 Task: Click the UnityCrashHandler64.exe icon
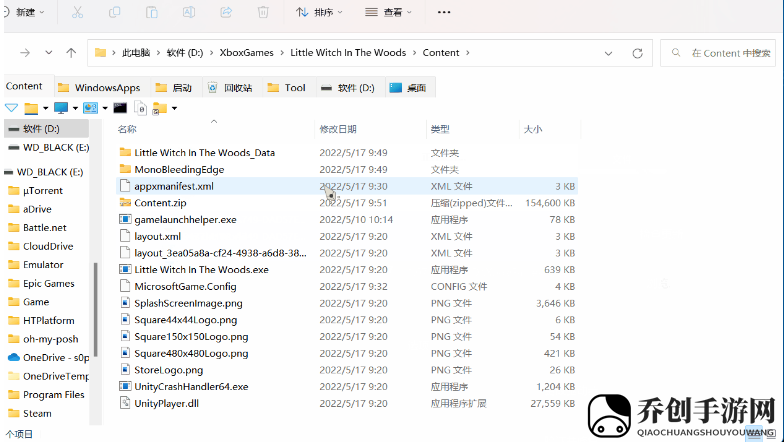click(x=125, y=386)
